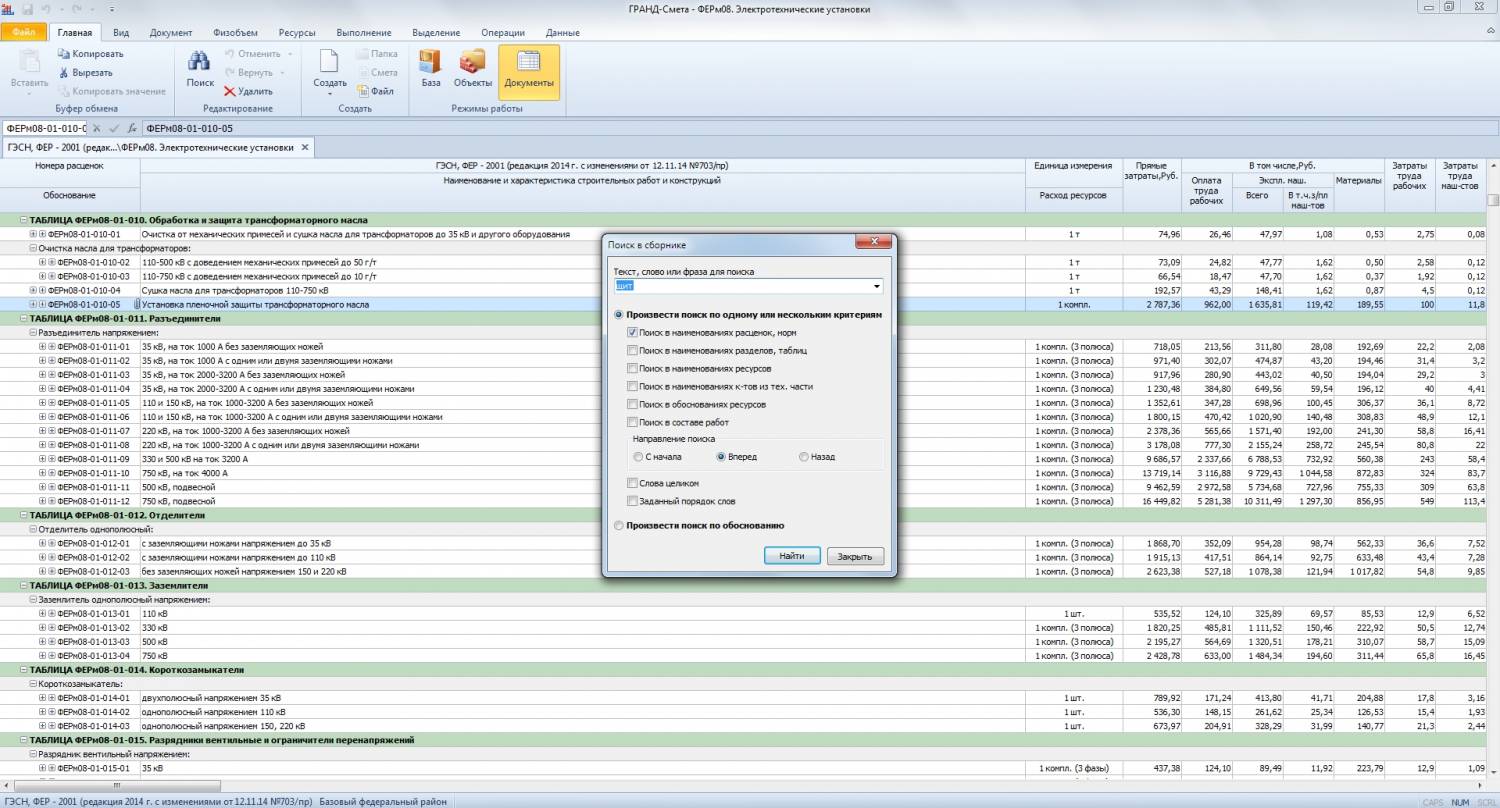Select the Документы mode icon
The height and width of the screenshot is (808, 1500).
point(529,62)
